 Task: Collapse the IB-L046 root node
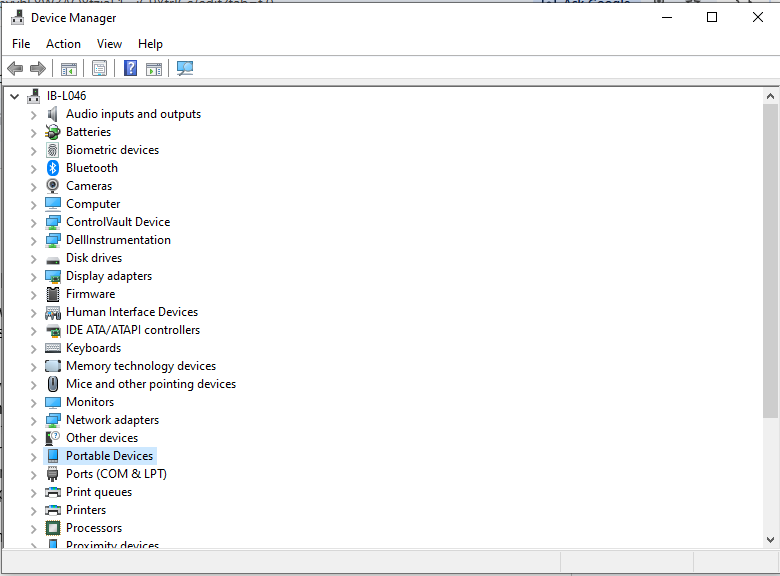click(x=14, y=96)
